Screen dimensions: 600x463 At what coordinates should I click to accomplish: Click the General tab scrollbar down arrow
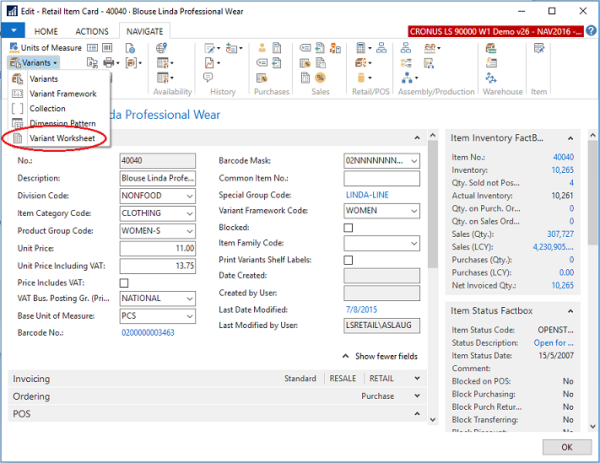[432, 419]
